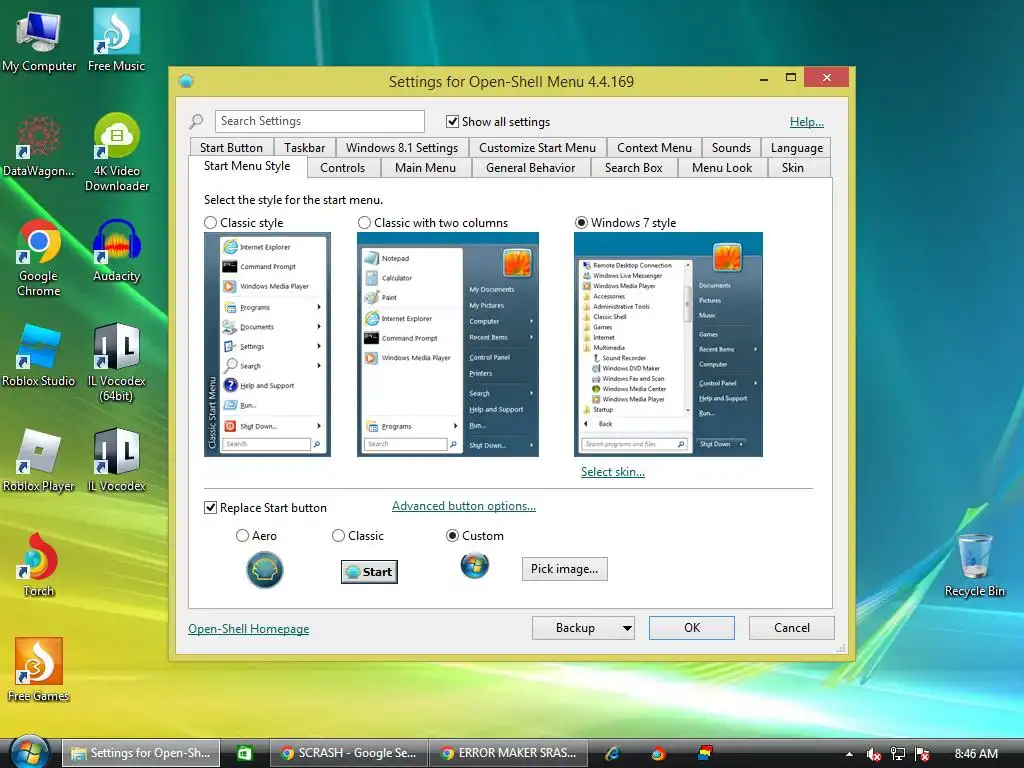Select the IL Vocodex (64bit) icon
The image size is (1024, 768).
pos(116,363)
